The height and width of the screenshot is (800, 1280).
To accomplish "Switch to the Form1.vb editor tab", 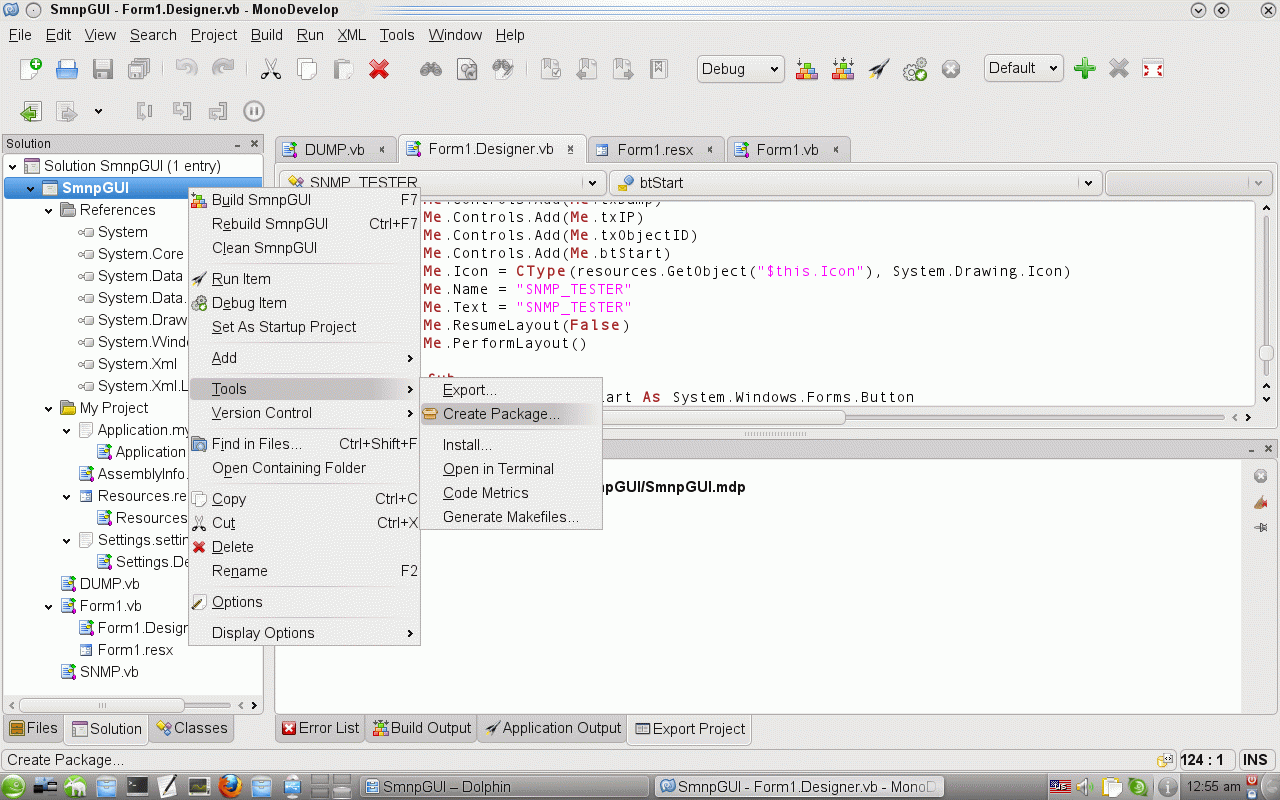I will [x=787, y=150].
